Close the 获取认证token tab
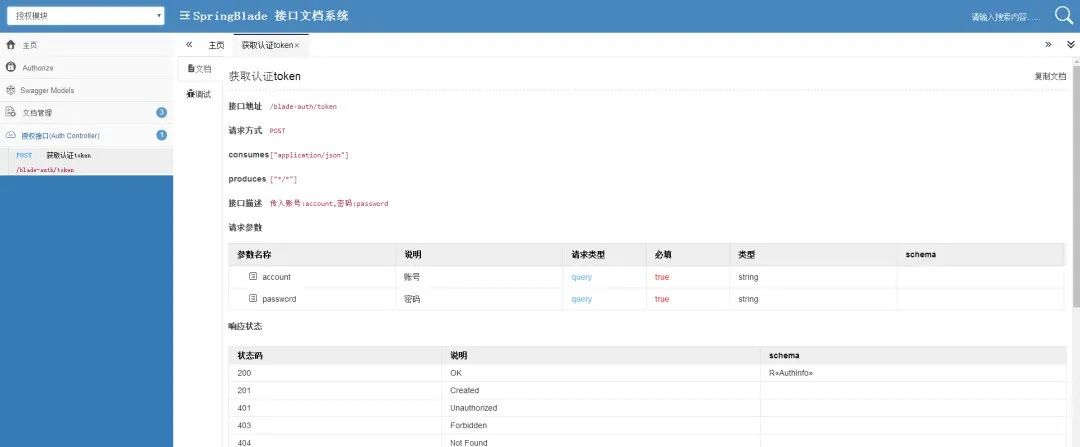Image resolution: width=1080 pixels, height=447 pixels. (x=297, y=45)
